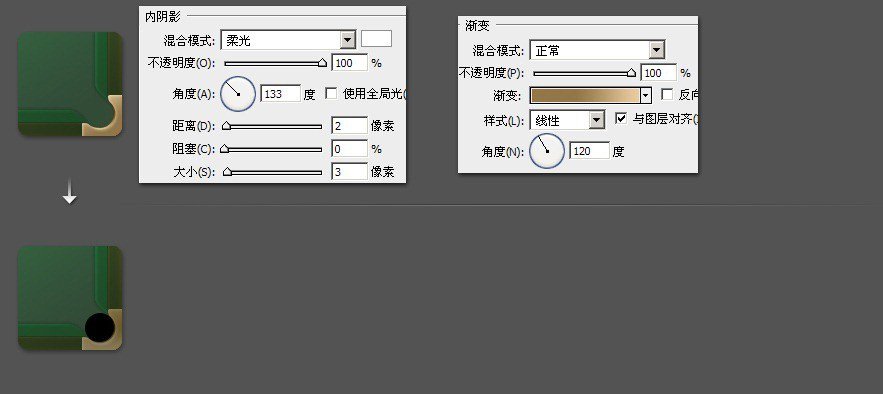The image size is (883, 394).
Task: Click the gradient opacity field showing 100
Action: (659, 73)
